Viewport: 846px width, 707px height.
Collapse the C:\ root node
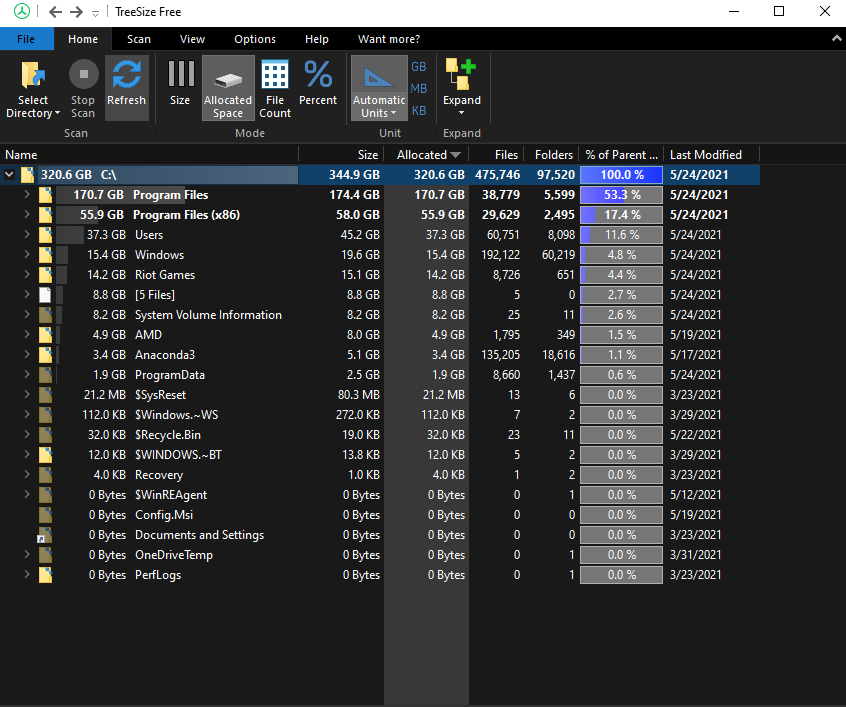pos(9,174)
